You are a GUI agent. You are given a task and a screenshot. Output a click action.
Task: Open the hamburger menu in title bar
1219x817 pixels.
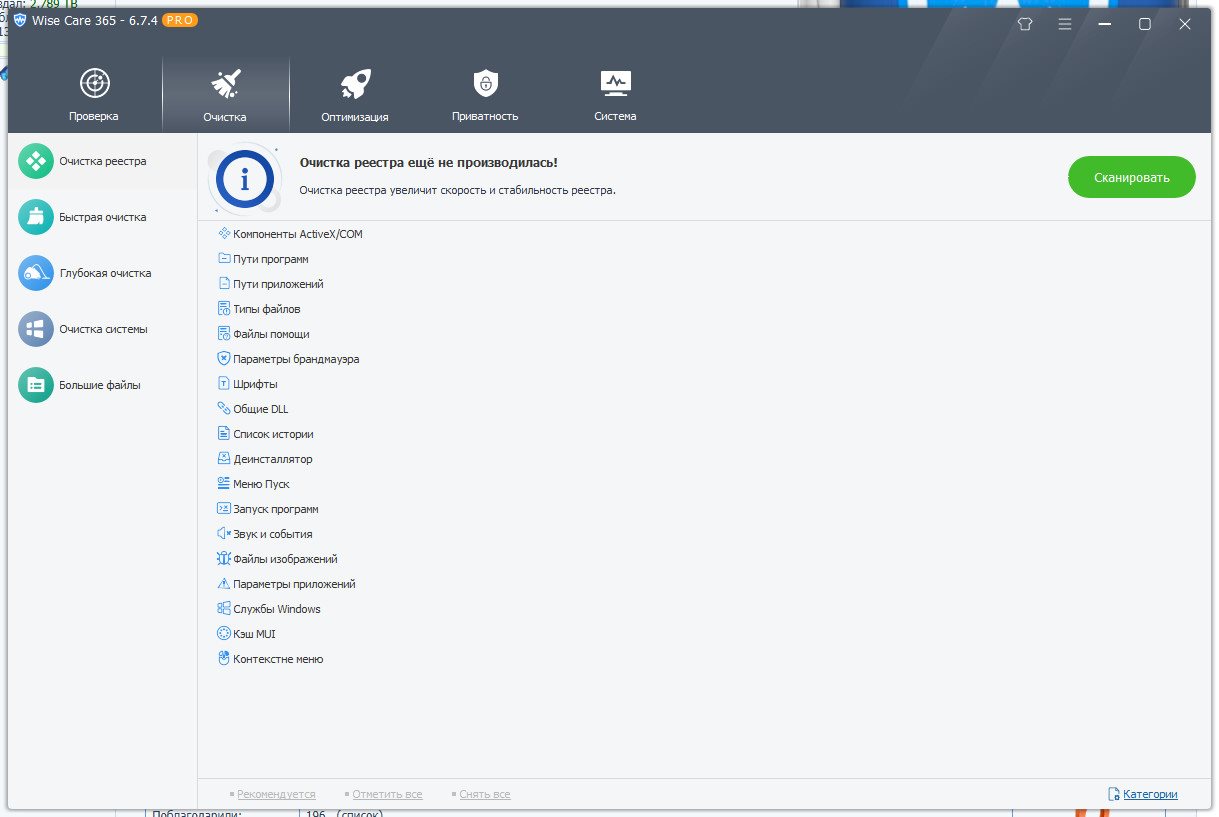[1065, 24]
